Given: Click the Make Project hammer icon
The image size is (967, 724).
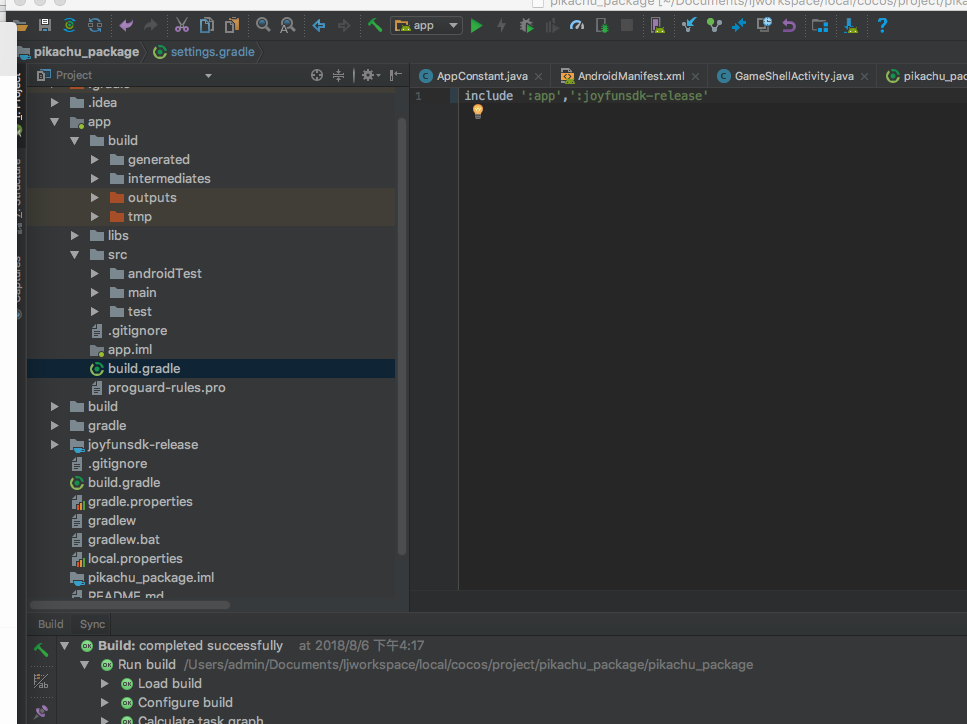Looking at the screenshot, I should [x=375, y=25].
